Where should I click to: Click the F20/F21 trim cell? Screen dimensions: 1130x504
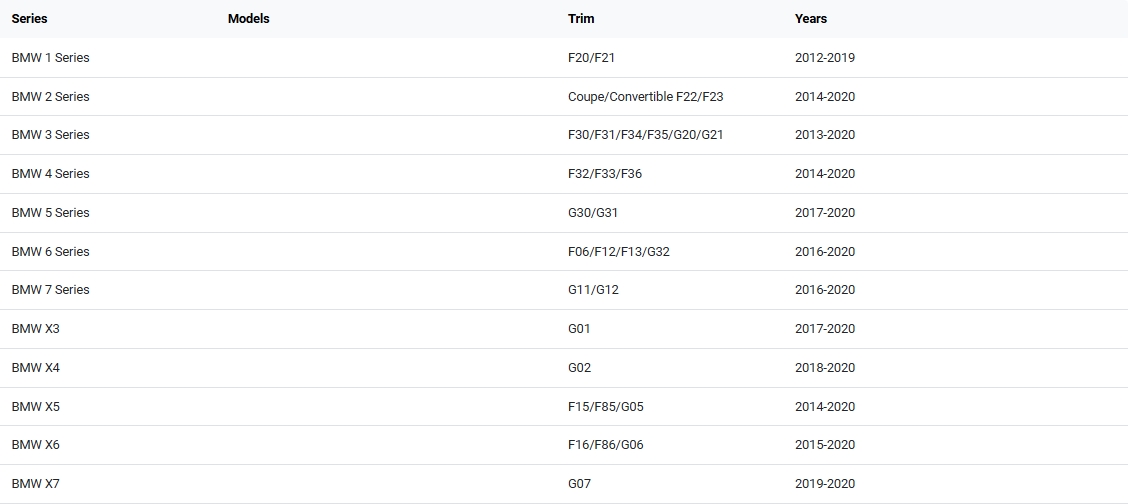591,58
